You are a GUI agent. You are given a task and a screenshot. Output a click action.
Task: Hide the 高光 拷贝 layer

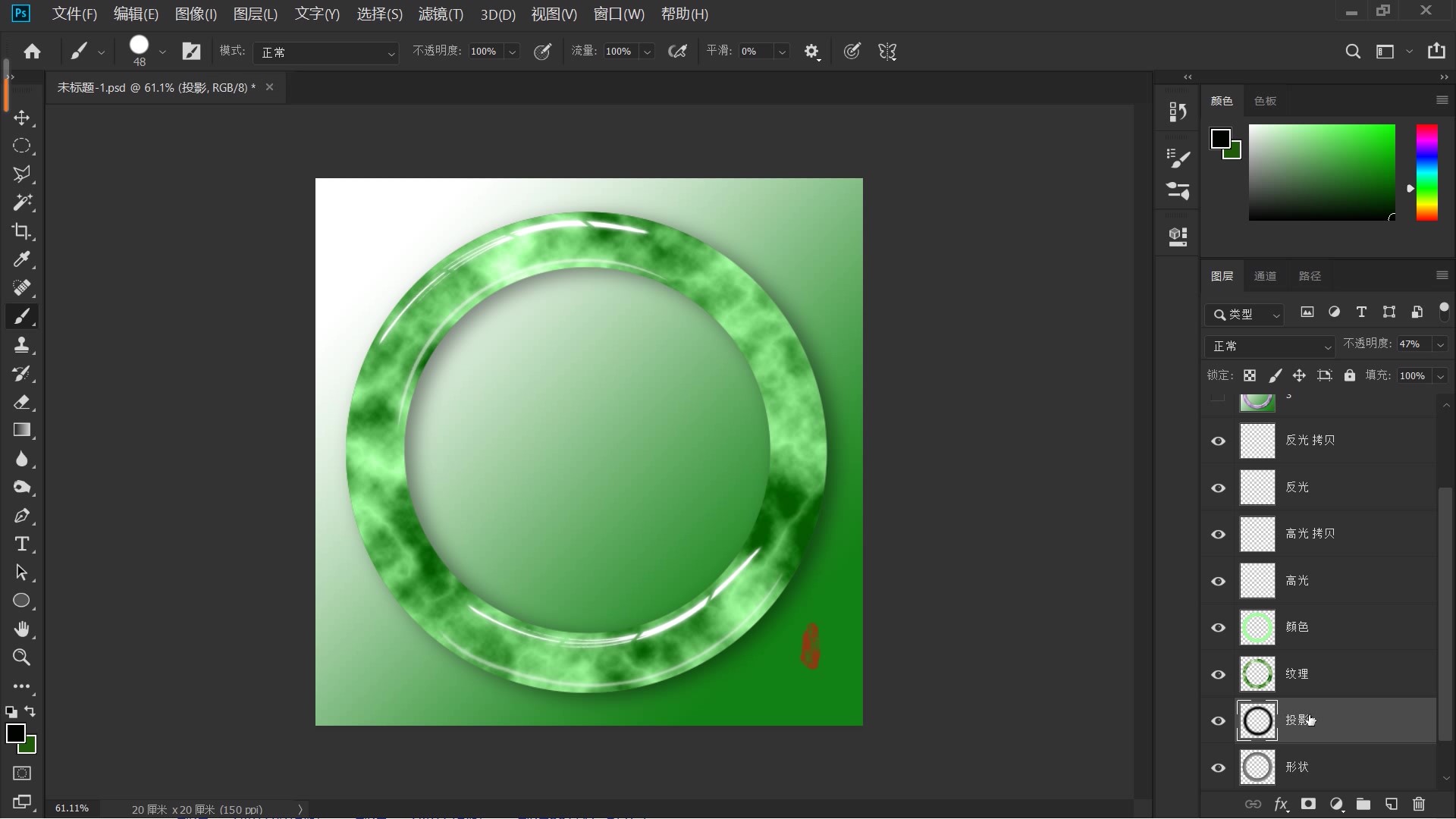tap(1219, 535)
